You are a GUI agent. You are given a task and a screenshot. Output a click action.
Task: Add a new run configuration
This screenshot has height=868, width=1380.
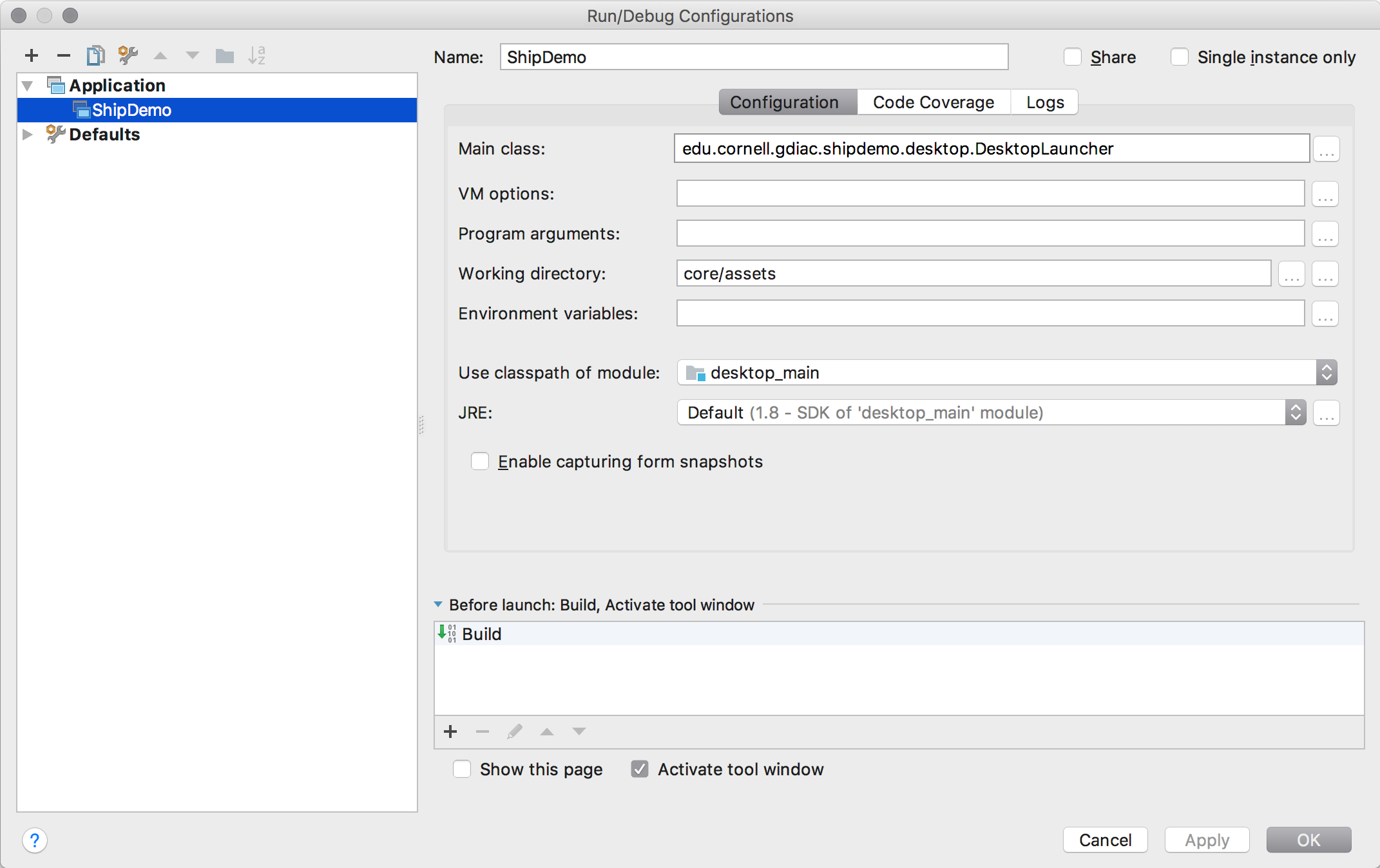31,56
